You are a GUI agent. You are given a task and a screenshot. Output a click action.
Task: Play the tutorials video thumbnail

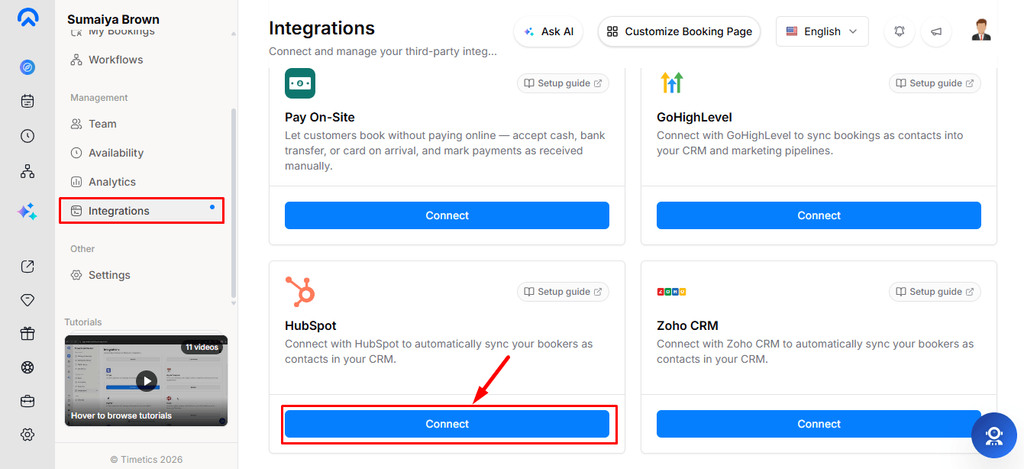(x=146, y=381)
